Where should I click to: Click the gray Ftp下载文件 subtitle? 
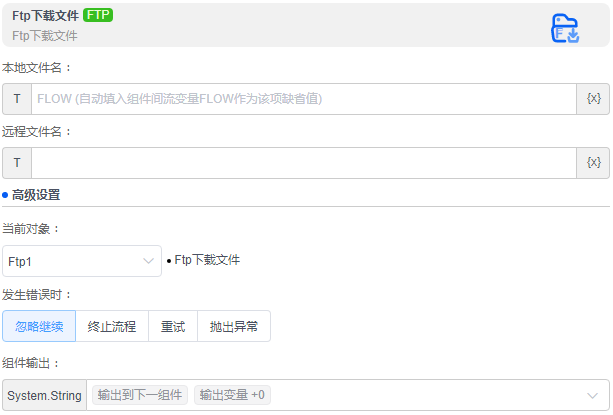pyautogui.click(x=45, y=36)
